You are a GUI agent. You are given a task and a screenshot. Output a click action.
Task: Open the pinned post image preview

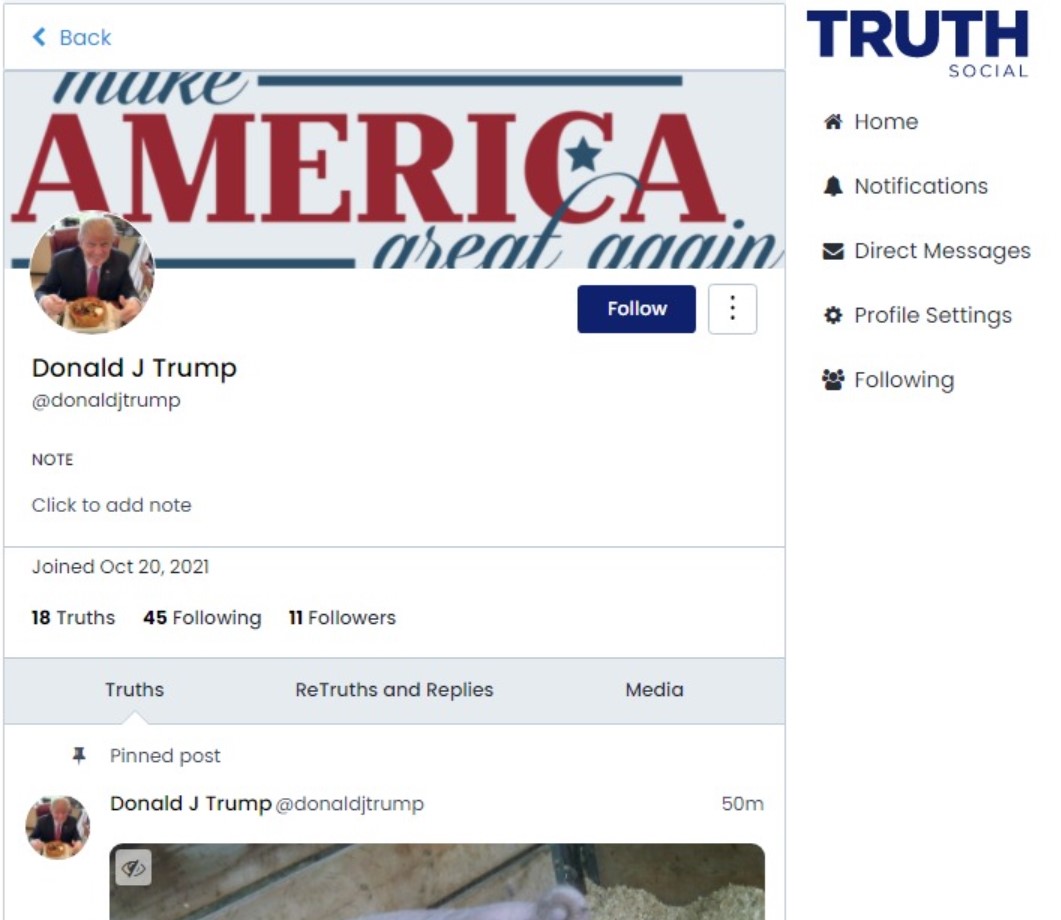point(437,881)
